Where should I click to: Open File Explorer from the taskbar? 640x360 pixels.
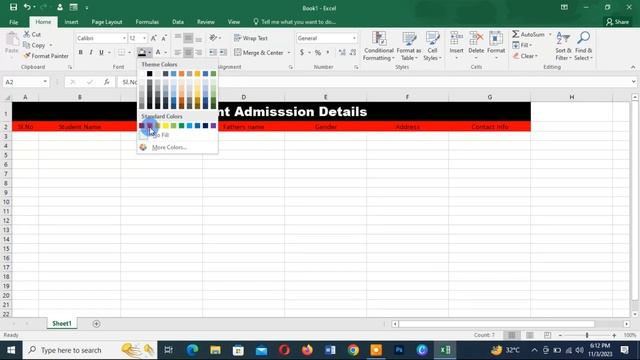(x=215, y=350)
